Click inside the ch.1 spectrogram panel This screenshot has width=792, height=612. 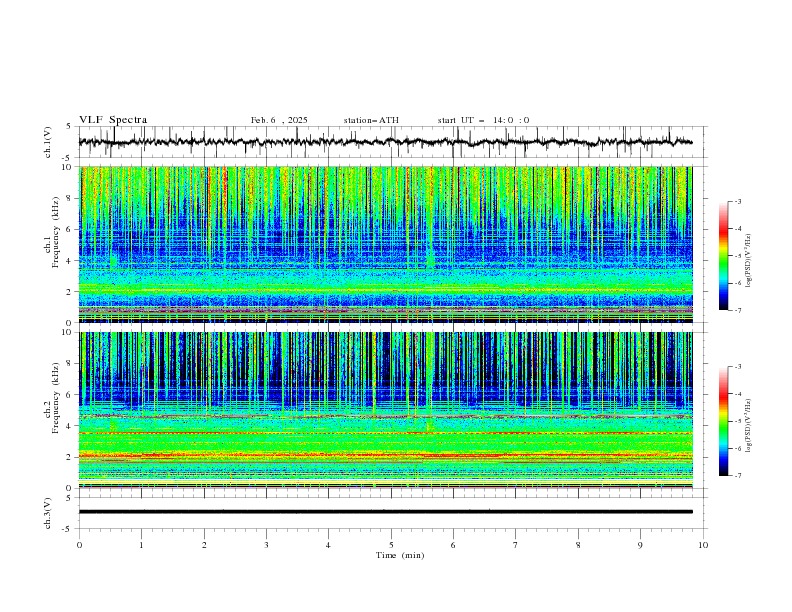point(385,244)
